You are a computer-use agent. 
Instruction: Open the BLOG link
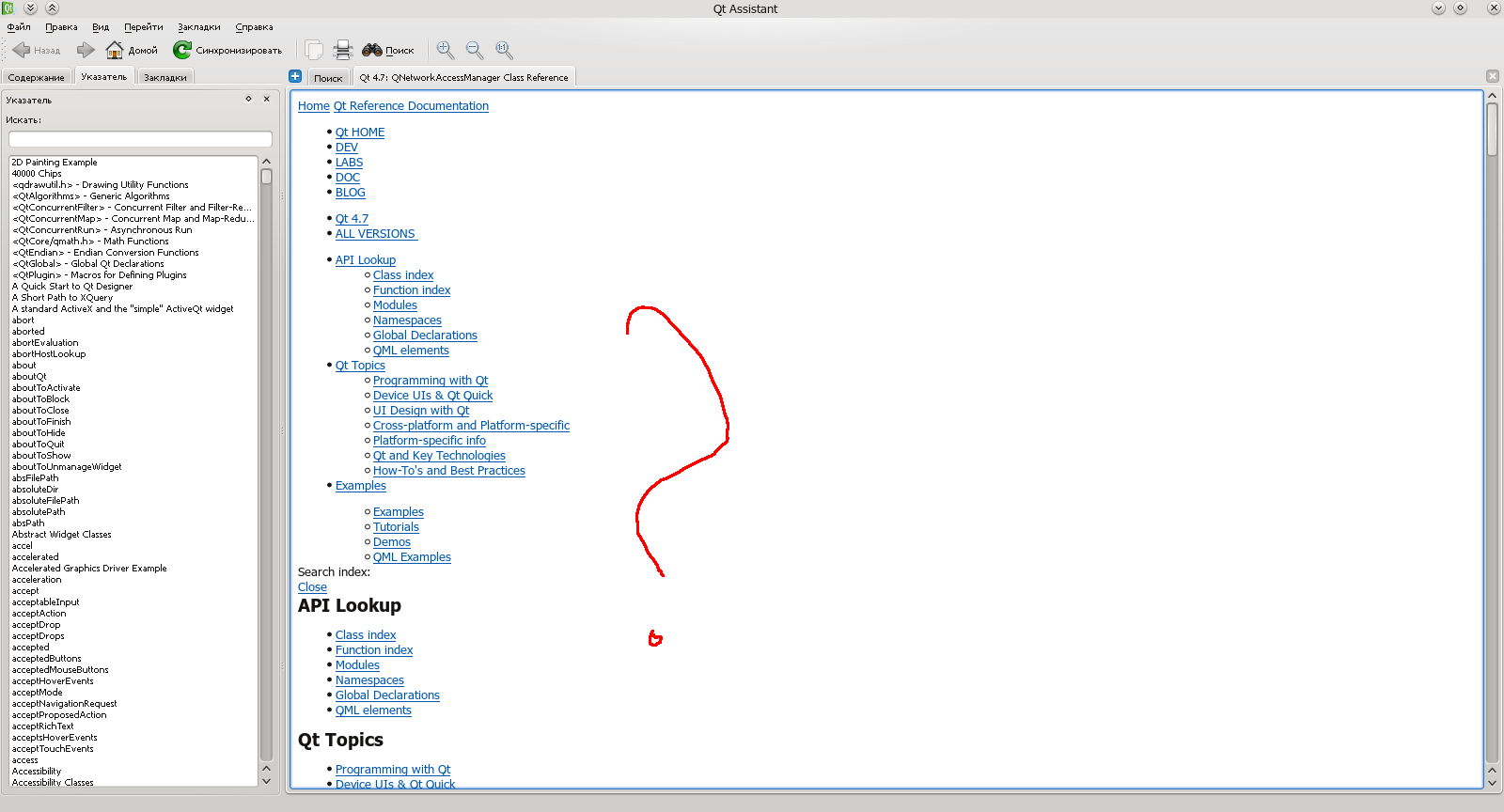[351, 193]
